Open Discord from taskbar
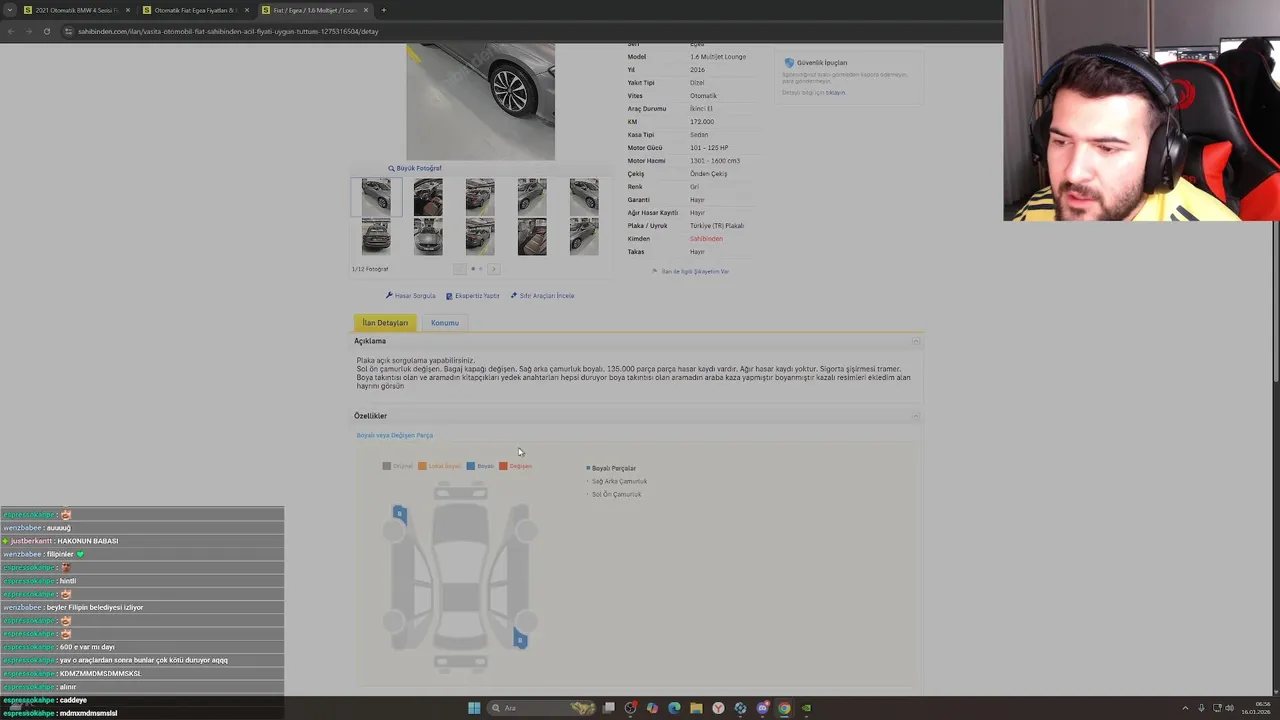This screenshot has height=720, width=1280. (762, 708)
